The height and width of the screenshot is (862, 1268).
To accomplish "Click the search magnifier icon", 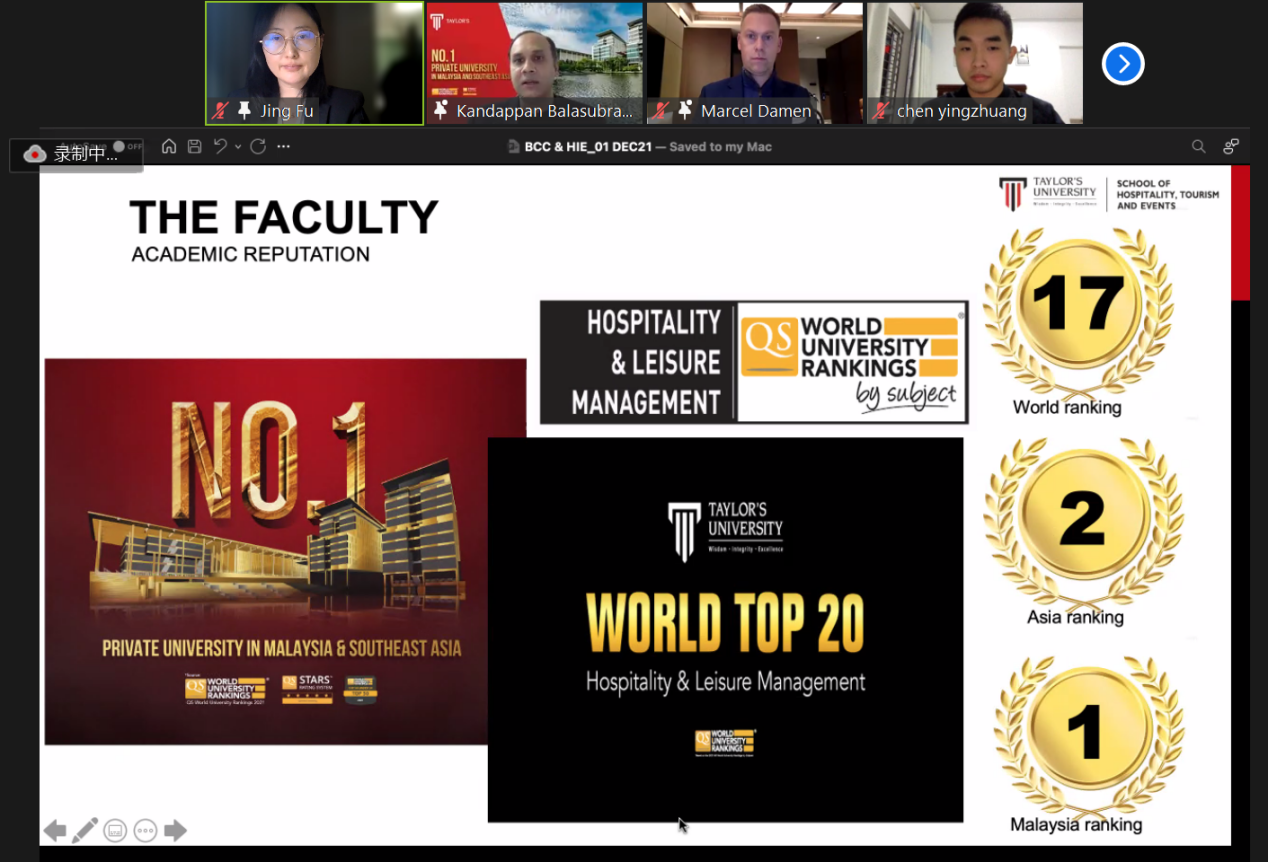I will click(x=1198, y=146).
